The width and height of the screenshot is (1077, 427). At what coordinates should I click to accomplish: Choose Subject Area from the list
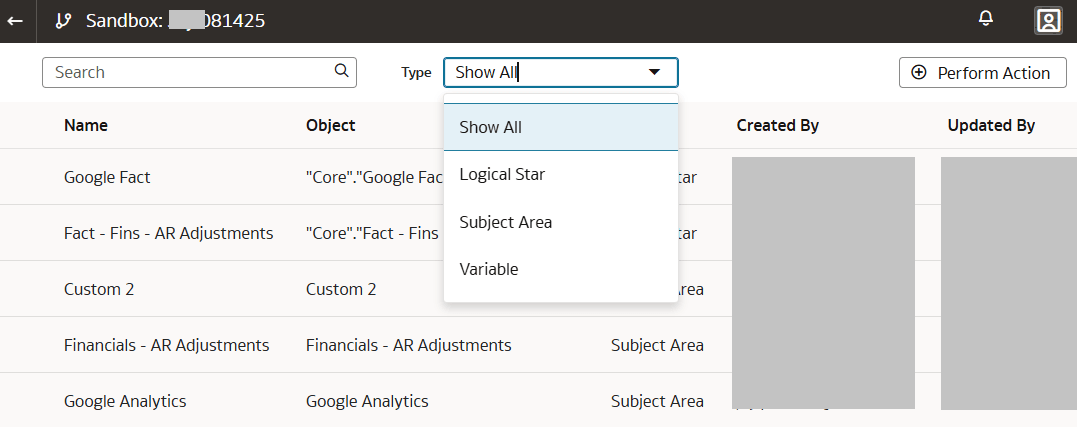[505, 222]
